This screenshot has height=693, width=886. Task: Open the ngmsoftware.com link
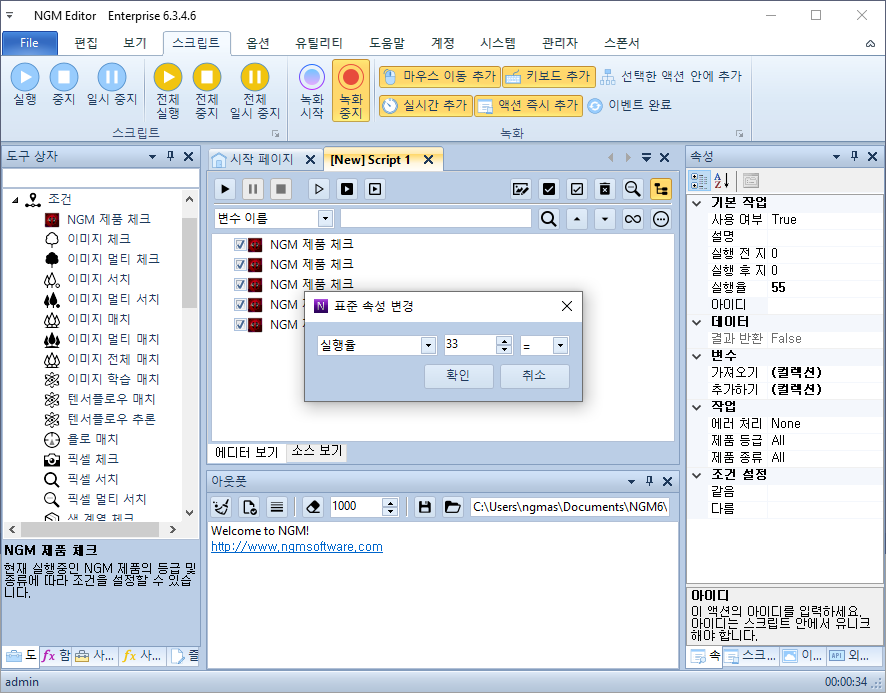(x=297, y=547)
